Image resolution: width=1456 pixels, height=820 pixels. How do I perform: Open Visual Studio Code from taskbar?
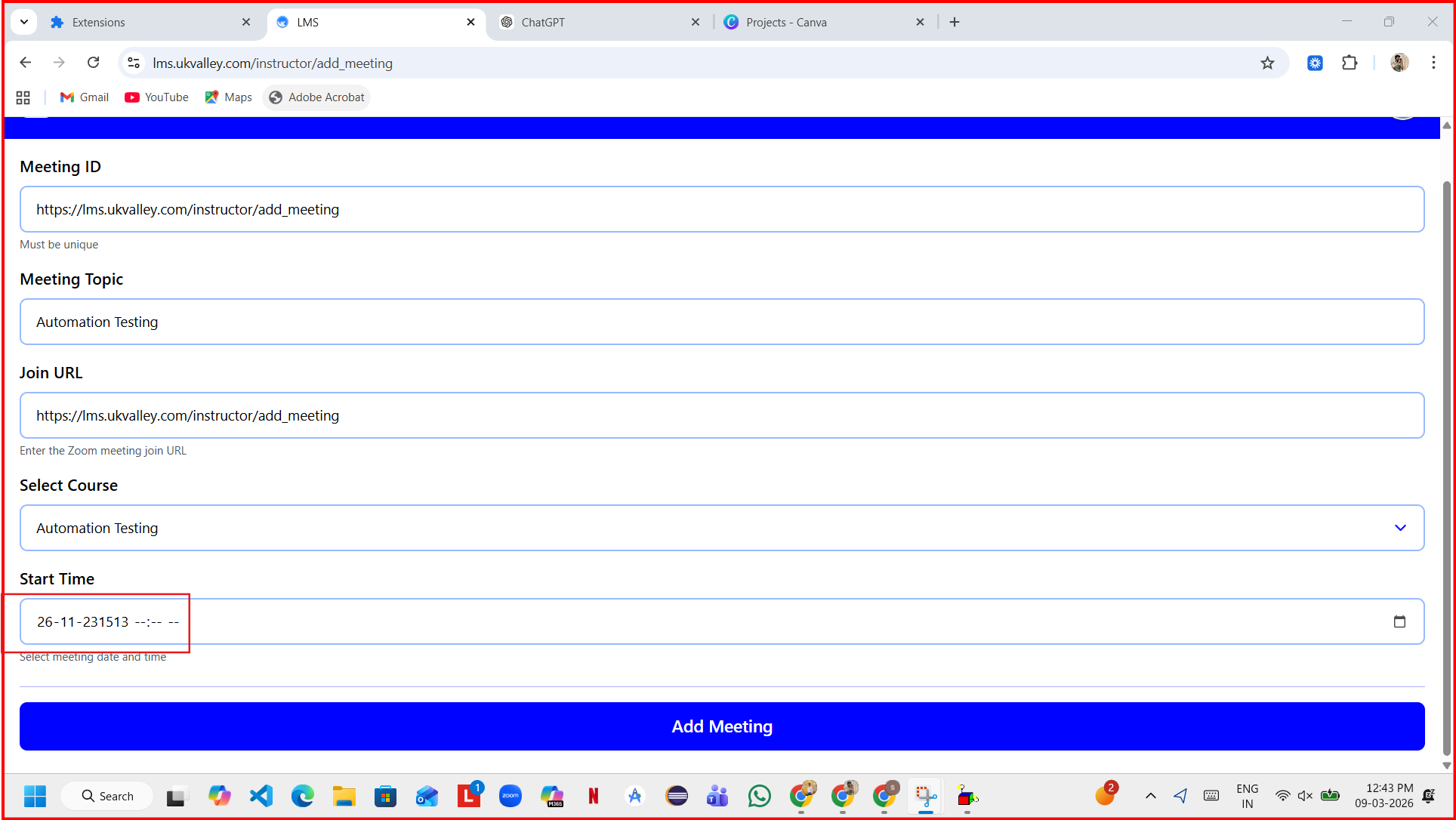(x=261, y=796)
